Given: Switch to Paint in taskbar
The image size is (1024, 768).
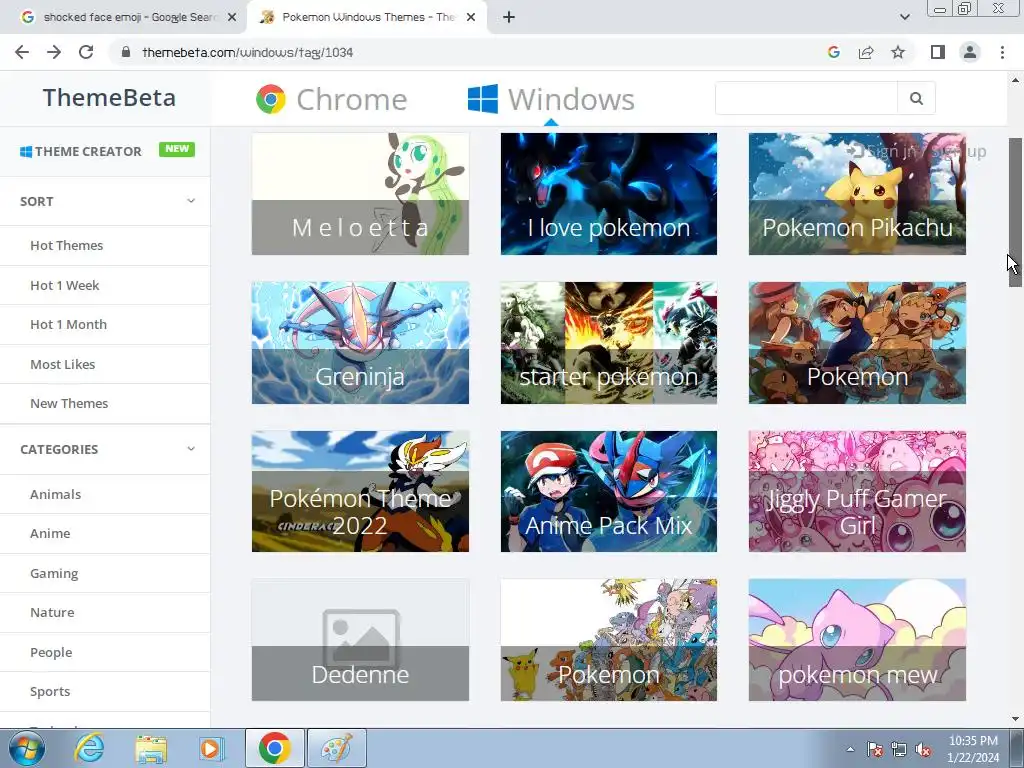Looking at the screenshot, I should (x=336, y=748).
